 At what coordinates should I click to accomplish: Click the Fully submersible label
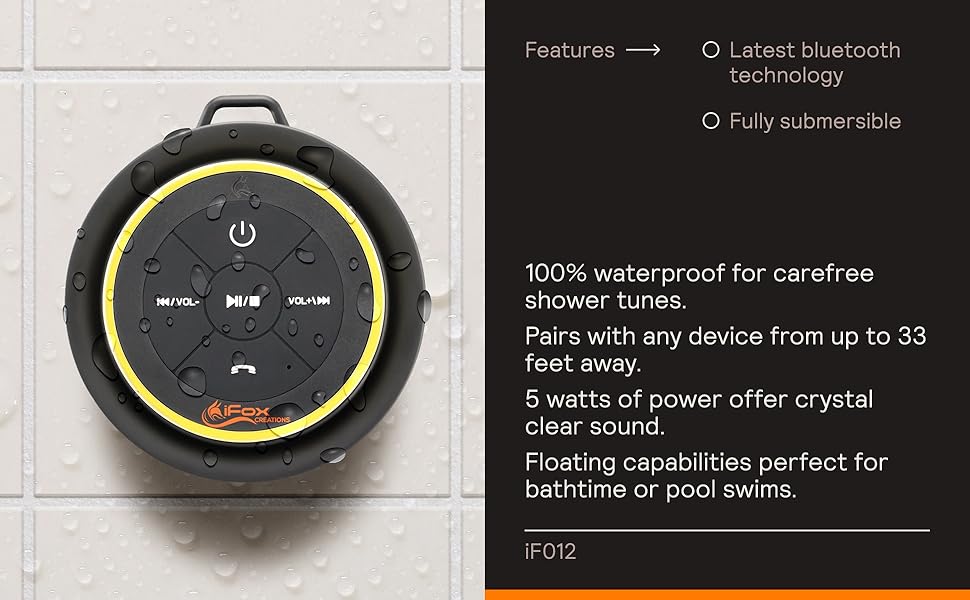coord(815,121)
